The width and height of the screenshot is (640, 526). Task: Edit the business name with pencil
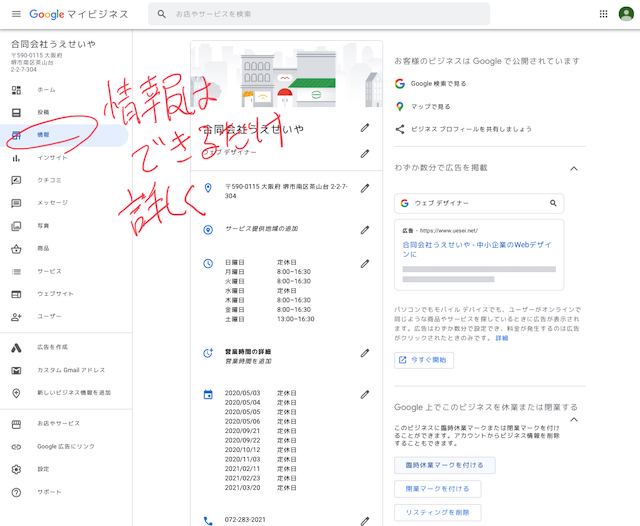(365, 128)
